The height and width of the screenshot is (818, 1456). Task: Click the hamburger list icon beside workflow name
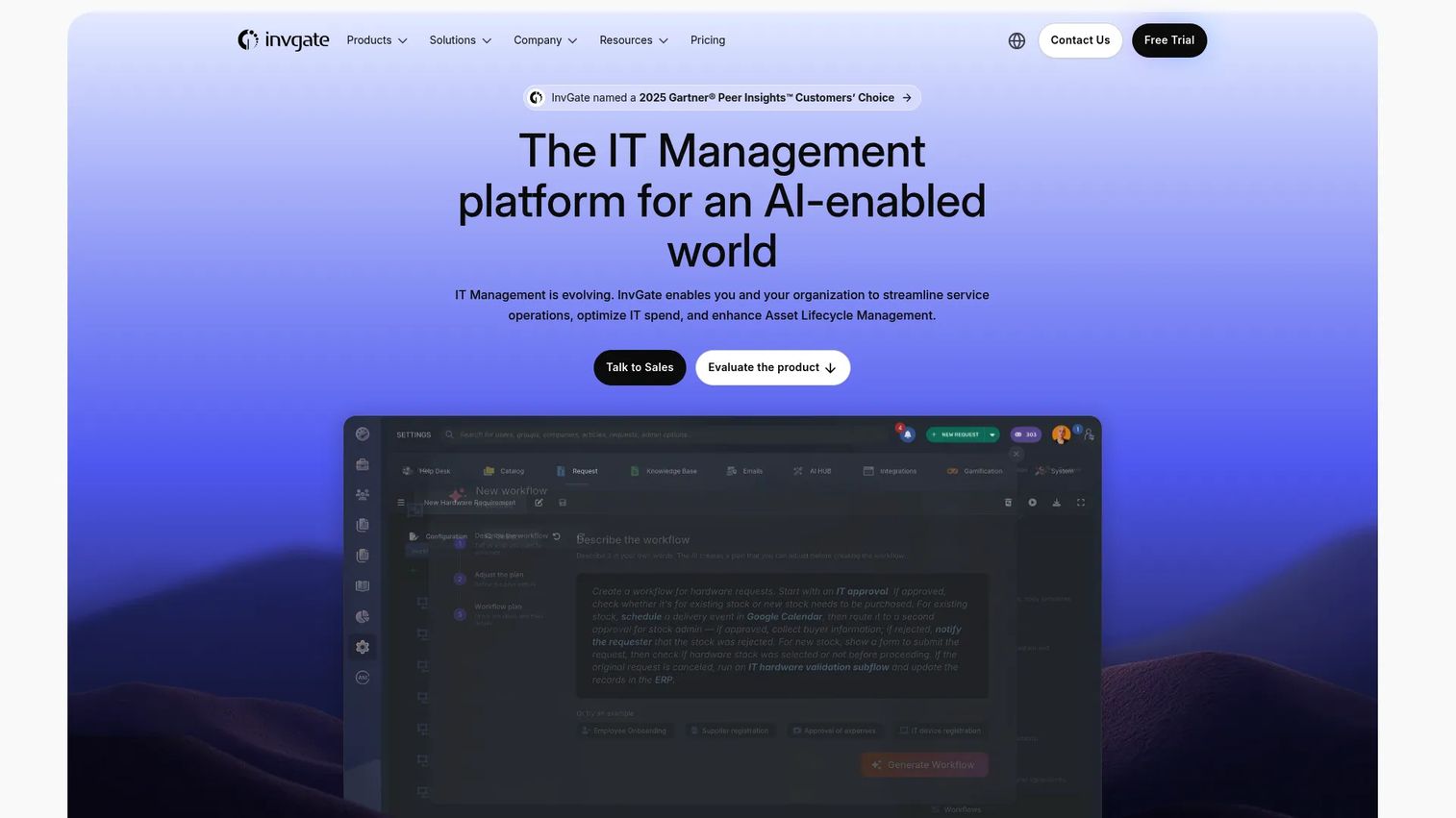tap(401, 503)
